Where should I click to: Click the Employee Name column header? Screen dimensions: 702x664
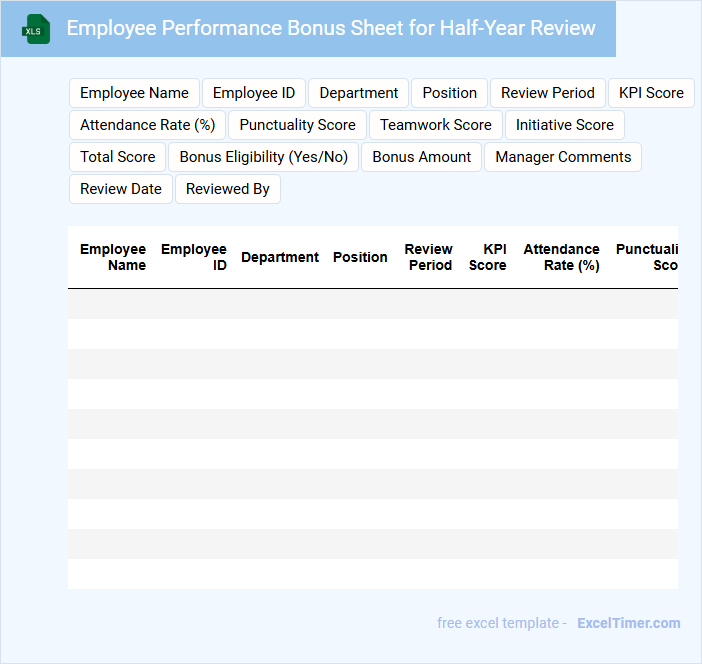click(x=113, y=257)
